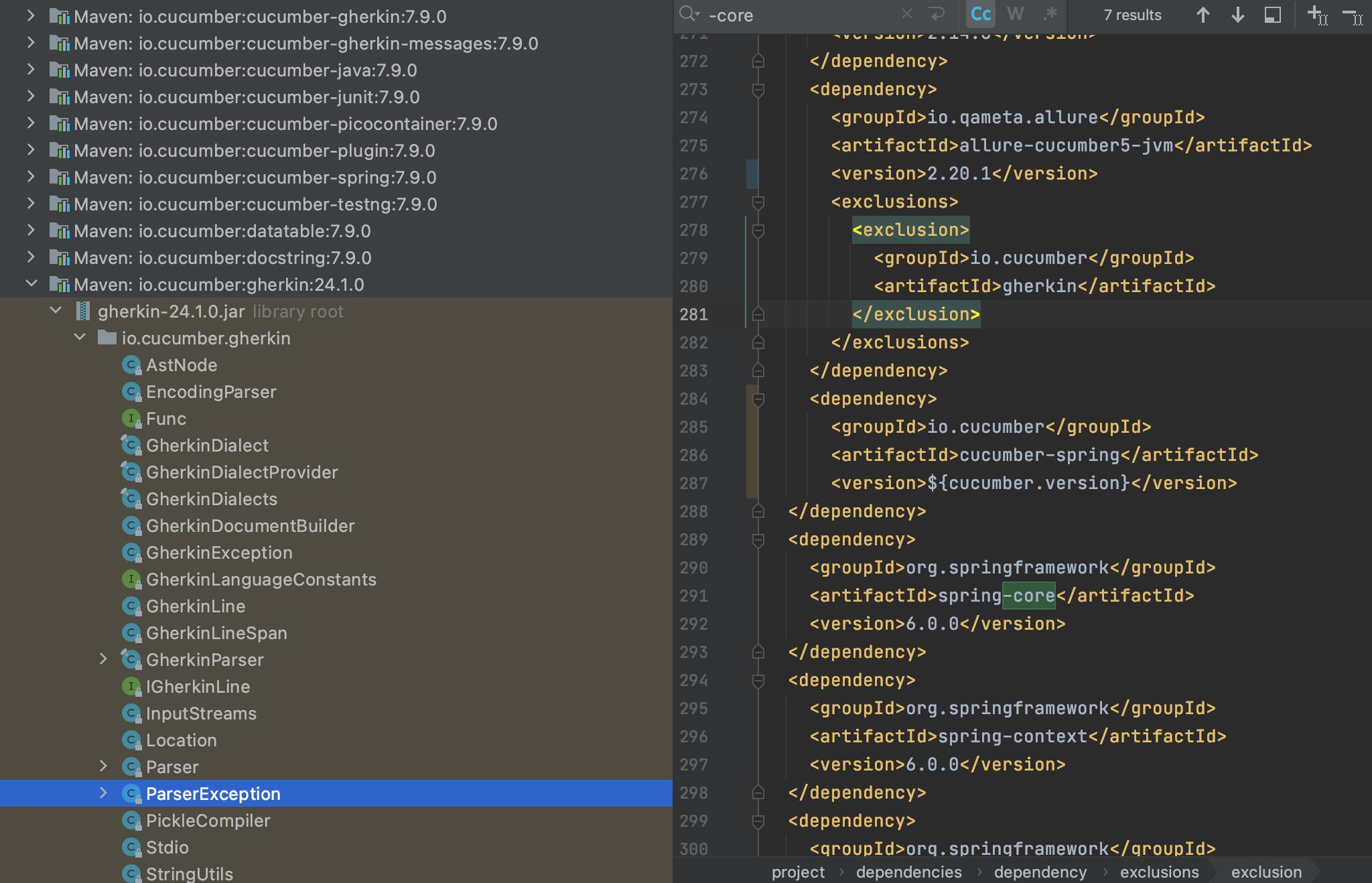Expand the GherkinParser class node

click(103, 659)
